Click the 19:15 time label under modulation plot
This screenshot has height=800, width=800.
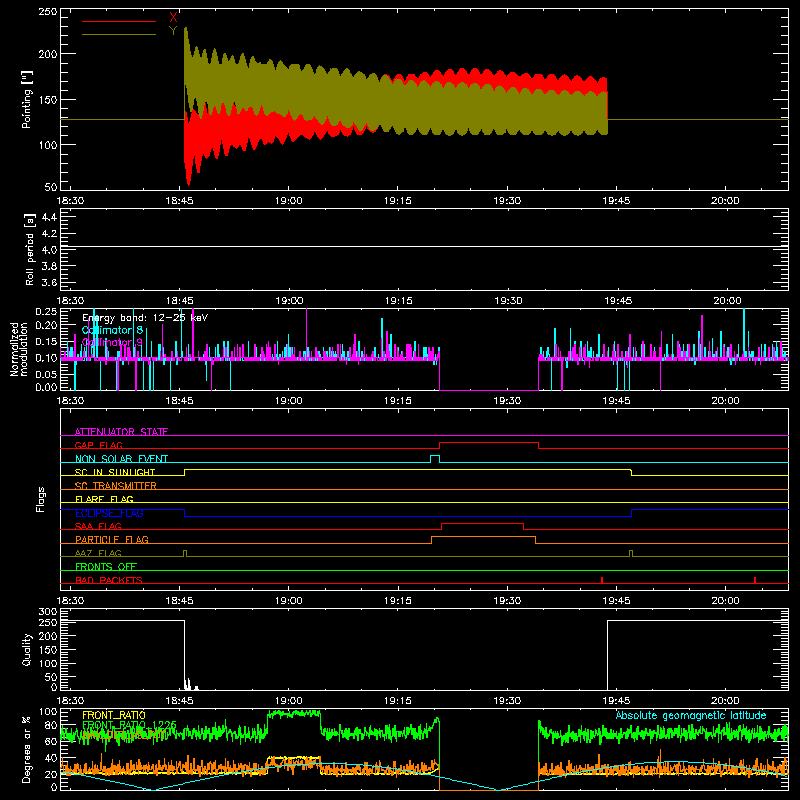(x=398, y=401)
